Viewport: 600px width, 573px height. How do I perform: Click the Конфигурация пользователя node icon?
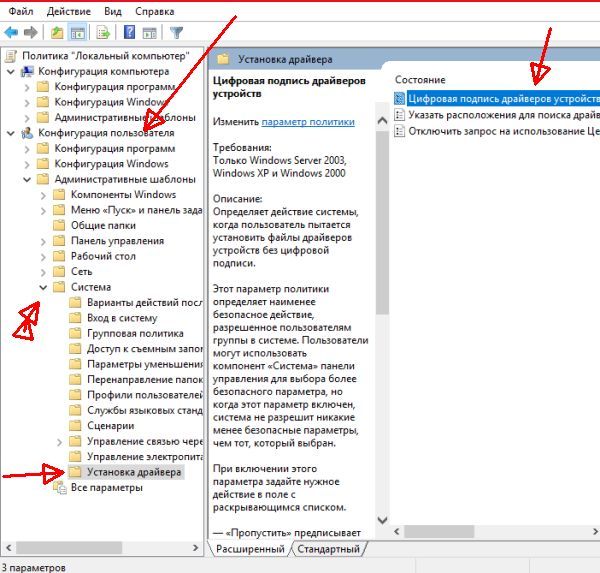(x=27, y=133)
